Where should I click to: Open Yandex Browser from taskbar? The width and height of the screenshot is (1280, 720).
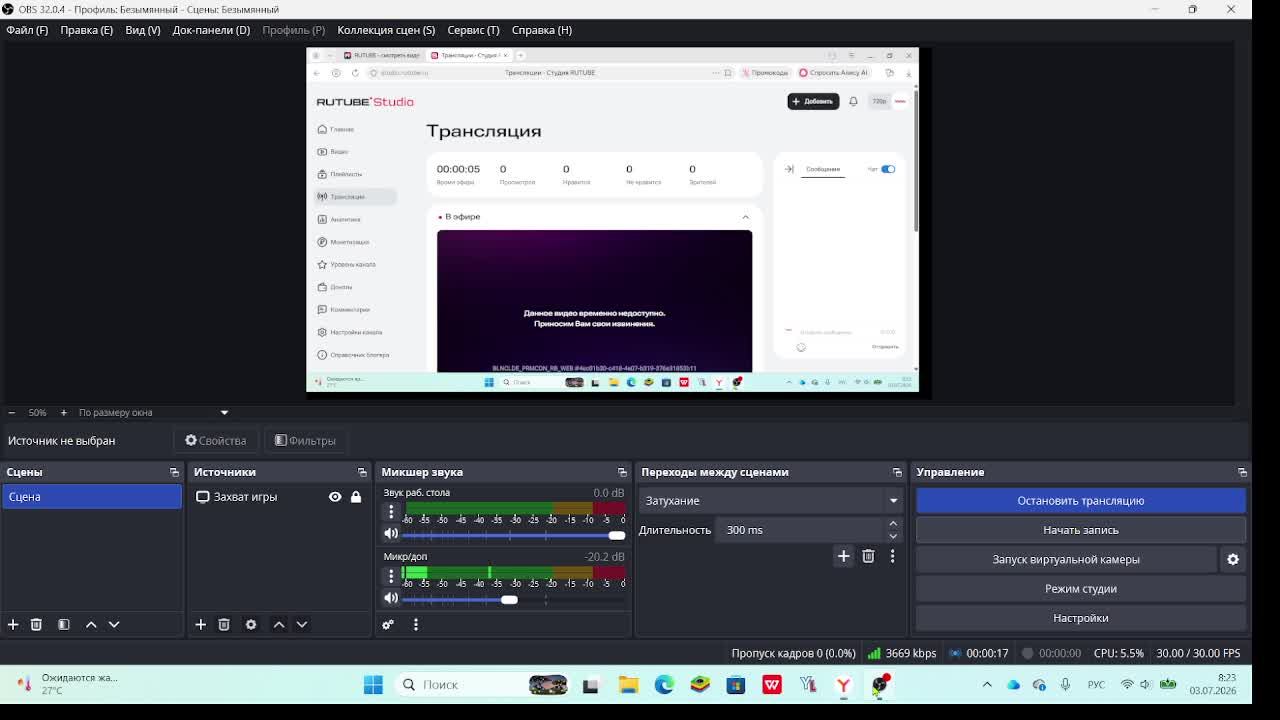point(844,685)
